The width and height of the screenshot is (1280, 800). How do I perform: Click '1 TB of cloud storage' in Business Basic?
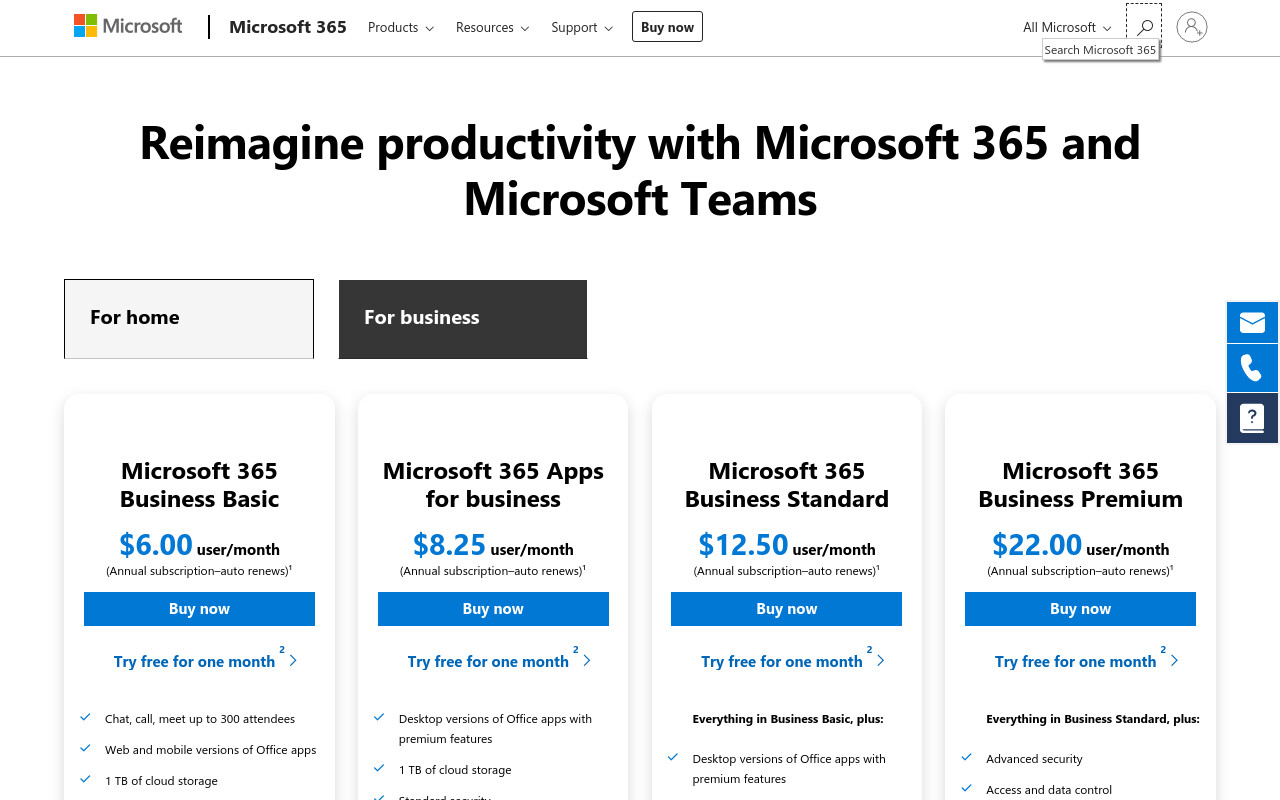click(x=161, y=781)
